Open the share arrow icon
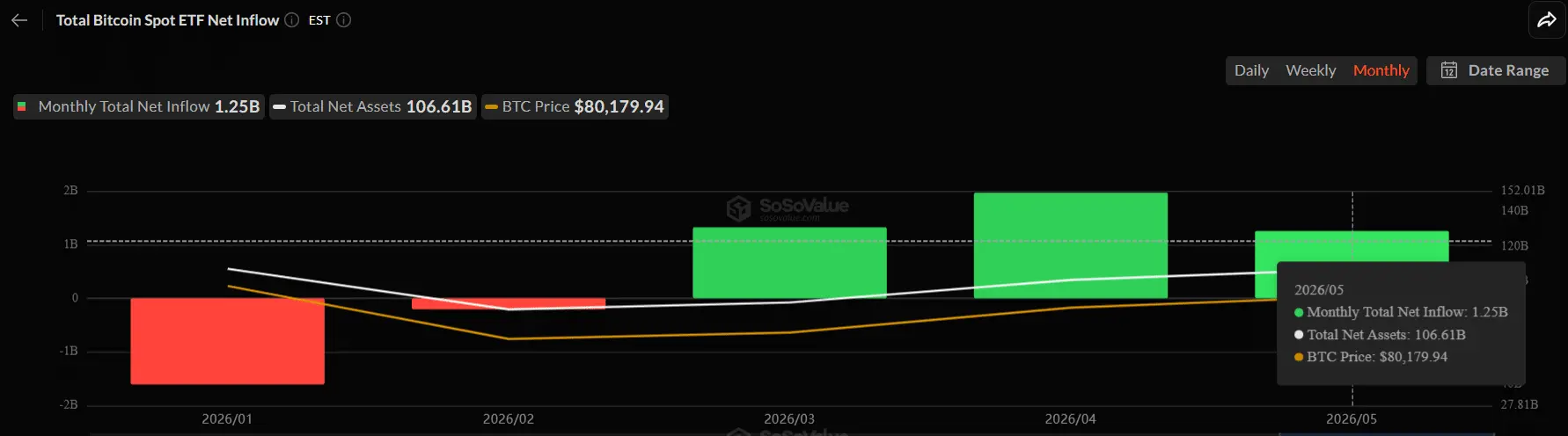The height and width of the screenshot is (436, 1568). pyautogui.click(x=1547, y=20)
